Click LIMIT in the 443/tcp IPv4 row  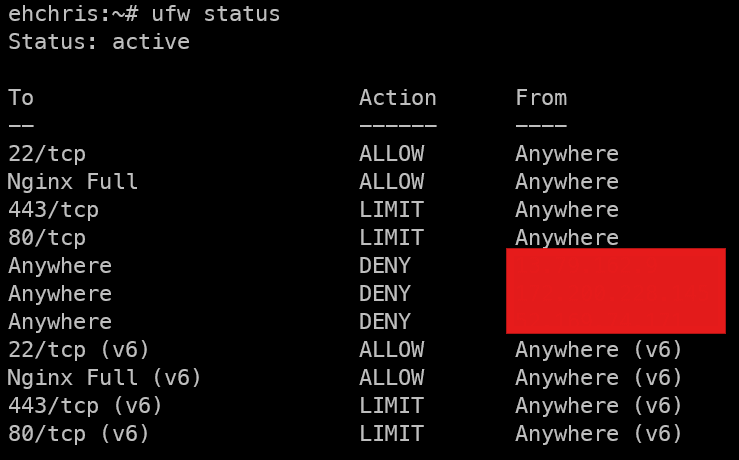tap(391, 210)
